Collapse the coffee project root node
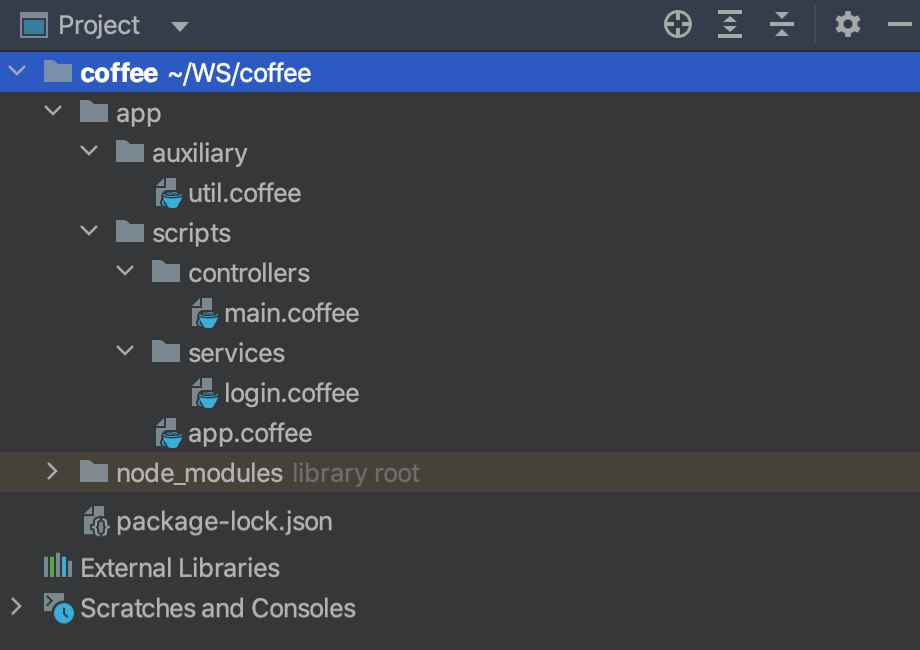920x650 pixels. coord(16,71)
